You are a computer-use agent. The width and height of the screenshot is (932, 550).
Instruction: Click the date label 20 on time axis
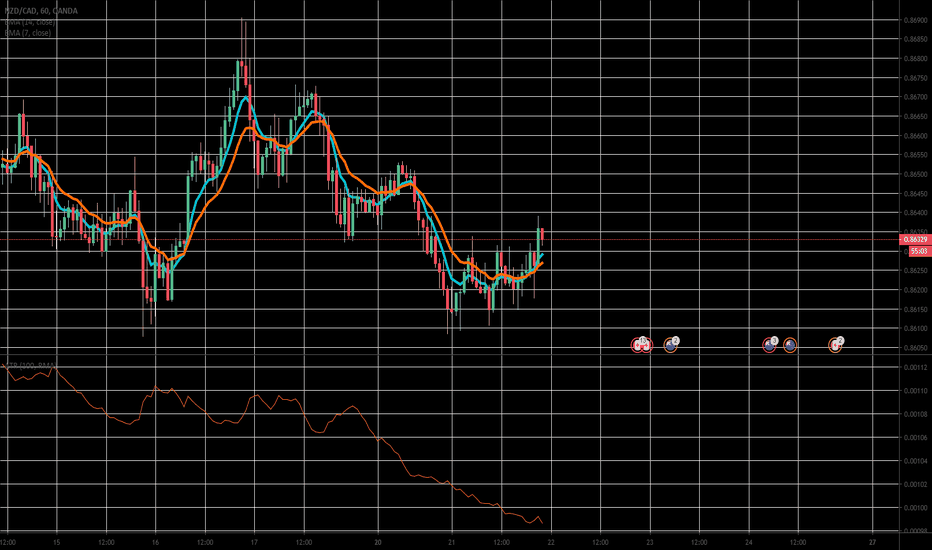tap(377, 542)
